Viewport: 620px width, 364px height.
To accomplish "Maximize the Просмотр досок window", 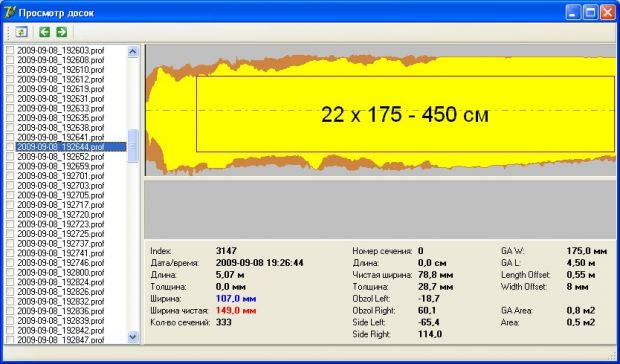I will (590, 13).
